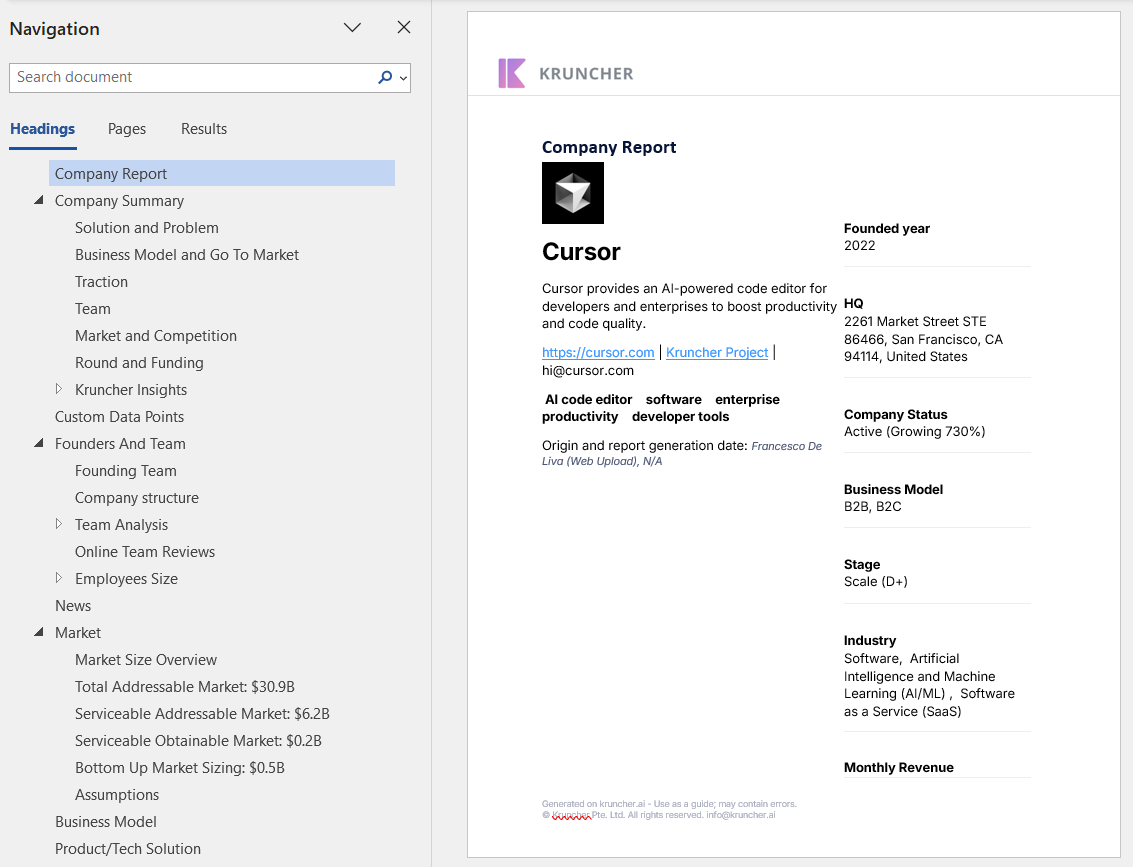Switch to the Pages tab
The image size is (1133, 867).
[x=126, y=129]
